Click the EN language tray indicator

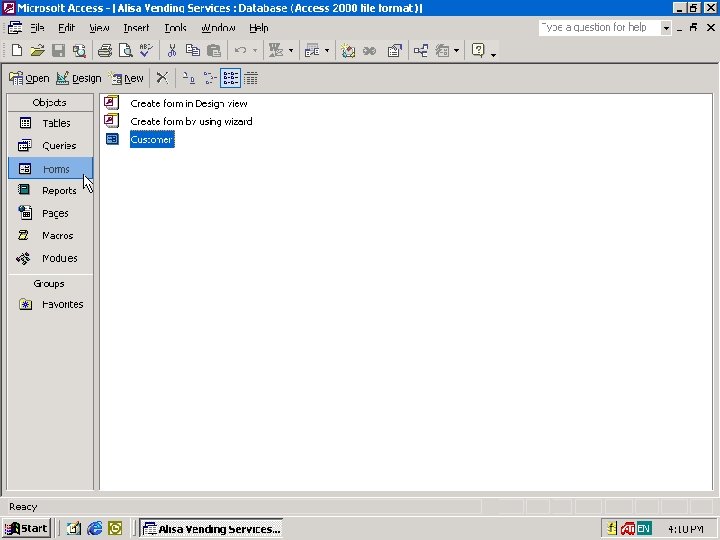coord(644,529)
